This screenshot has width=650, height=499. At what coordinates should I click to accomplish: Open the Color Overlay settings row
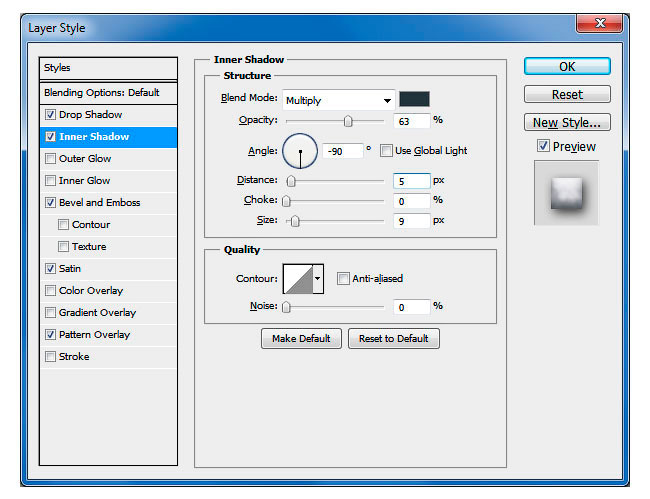coord(108,290)
